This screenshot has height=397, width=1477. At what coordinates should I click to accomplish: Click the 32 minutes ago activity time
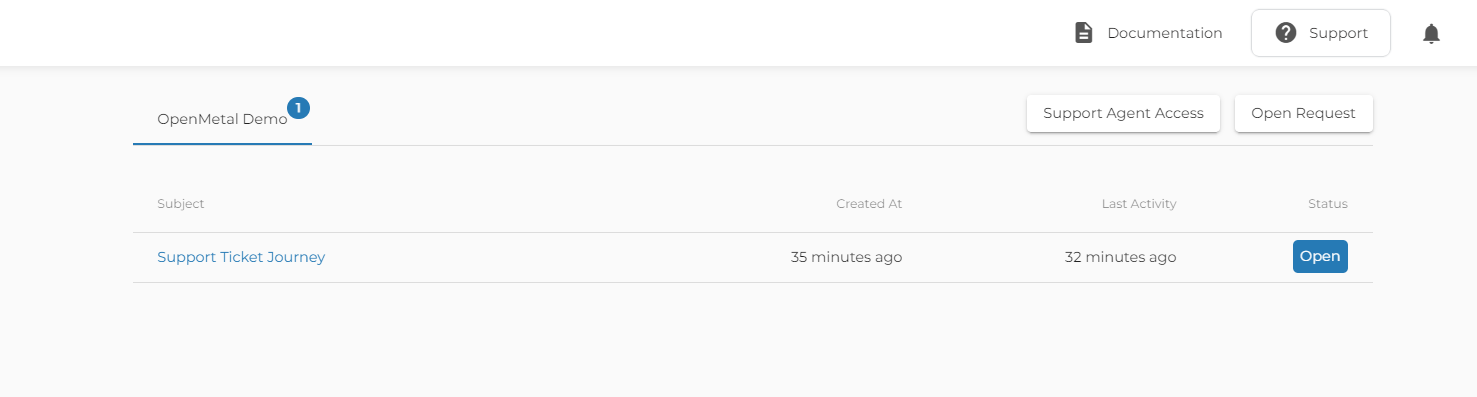pos(1120,257)
